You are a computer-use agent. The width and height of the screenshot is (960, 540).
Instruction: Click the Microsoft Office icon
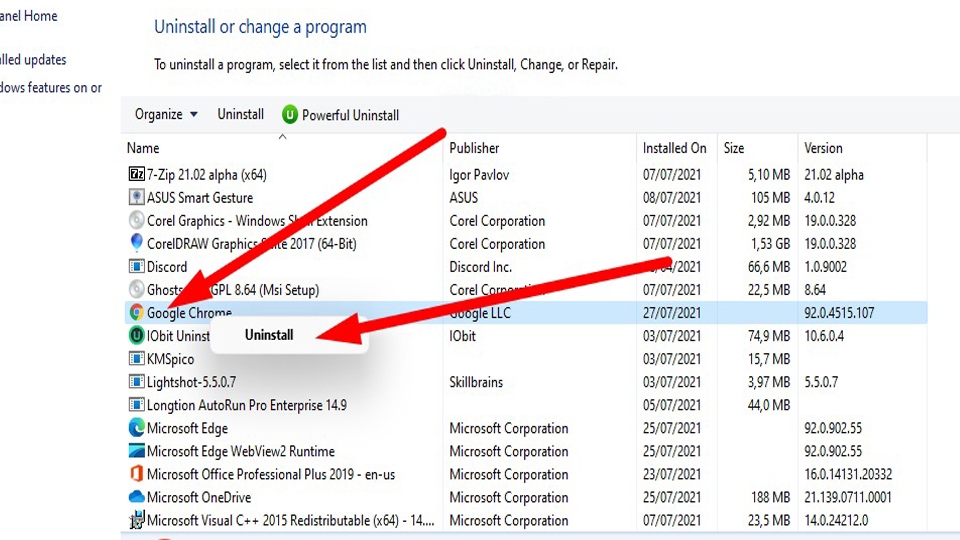(136, 474)
